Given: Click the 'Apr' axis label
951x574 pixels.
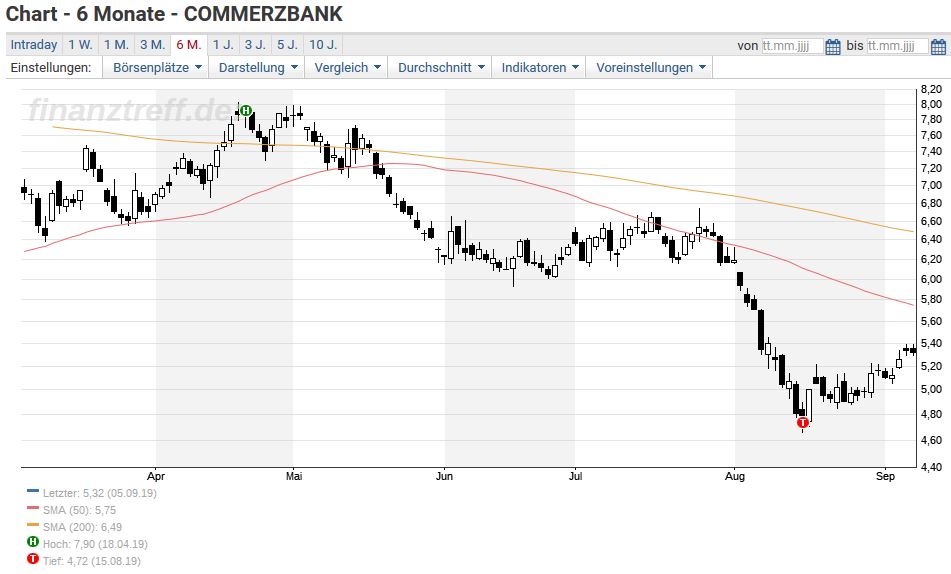Looking at the screenshot, I should pos(156,476).
